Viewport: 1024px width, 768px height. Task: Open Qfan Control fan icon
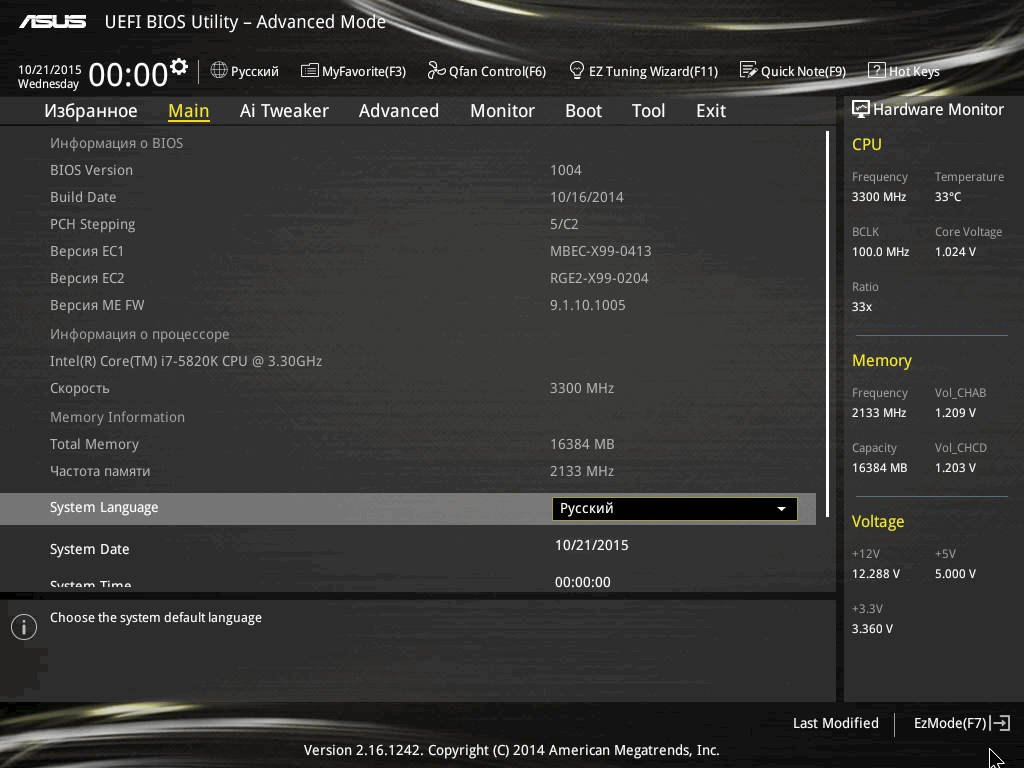pyautogui.click(x=436, y=70)
